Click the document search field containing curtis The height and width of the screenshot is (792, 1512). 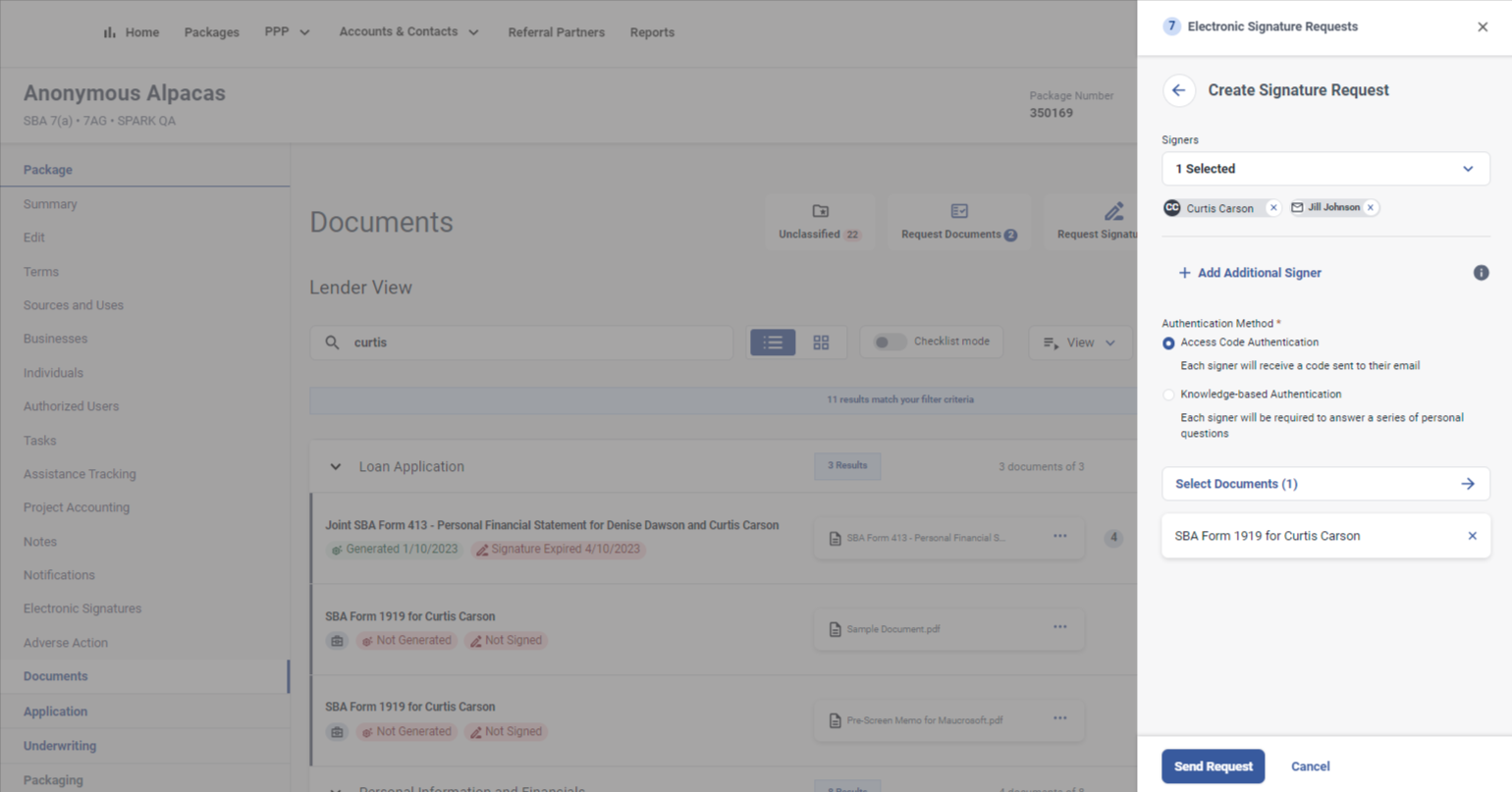point(521,343)
